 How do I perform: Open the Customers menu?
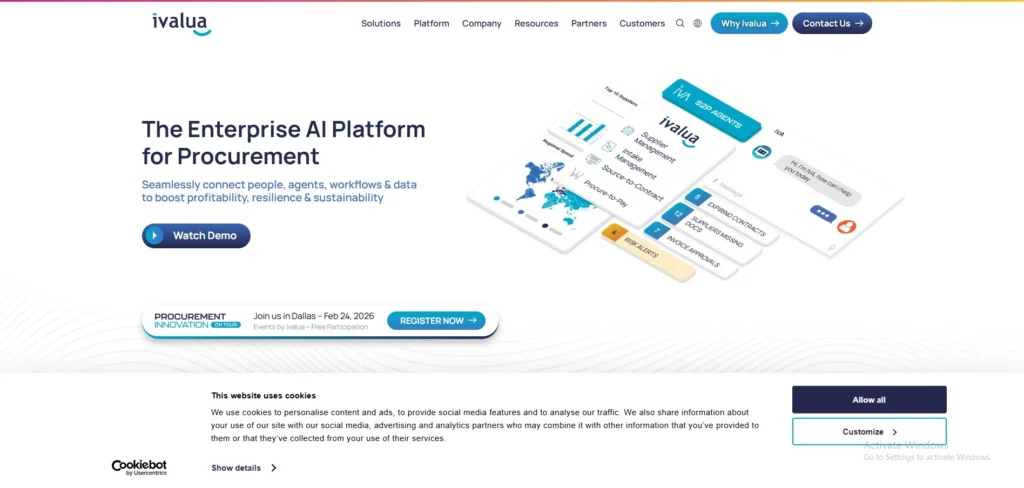tap(642, 24)
